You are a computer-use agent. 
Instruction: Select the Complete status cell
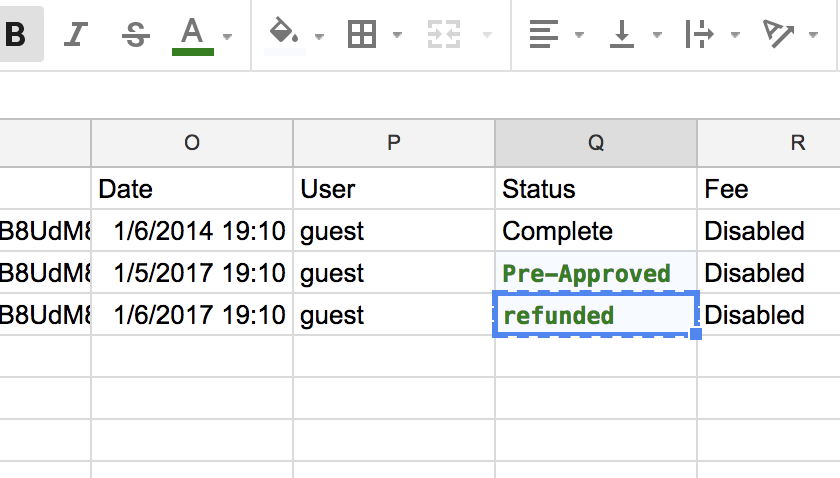596,230
